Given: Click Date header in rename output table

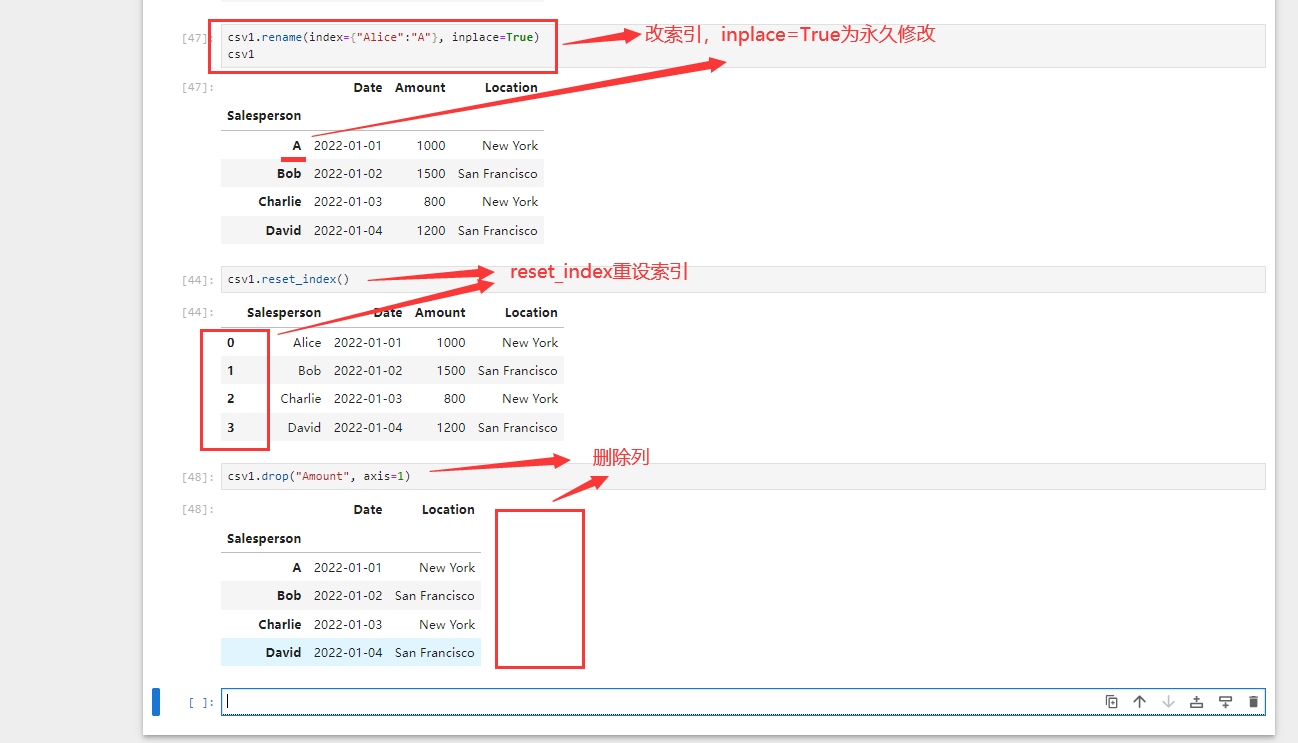Looking at the screenshot, I should coord(368,87).
